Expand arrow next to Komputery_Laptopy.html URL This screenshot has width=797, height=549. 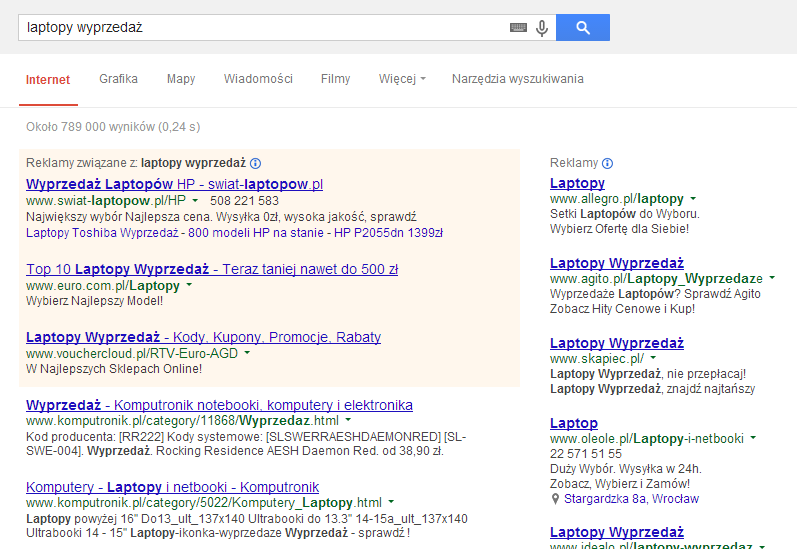pos(391,502)
